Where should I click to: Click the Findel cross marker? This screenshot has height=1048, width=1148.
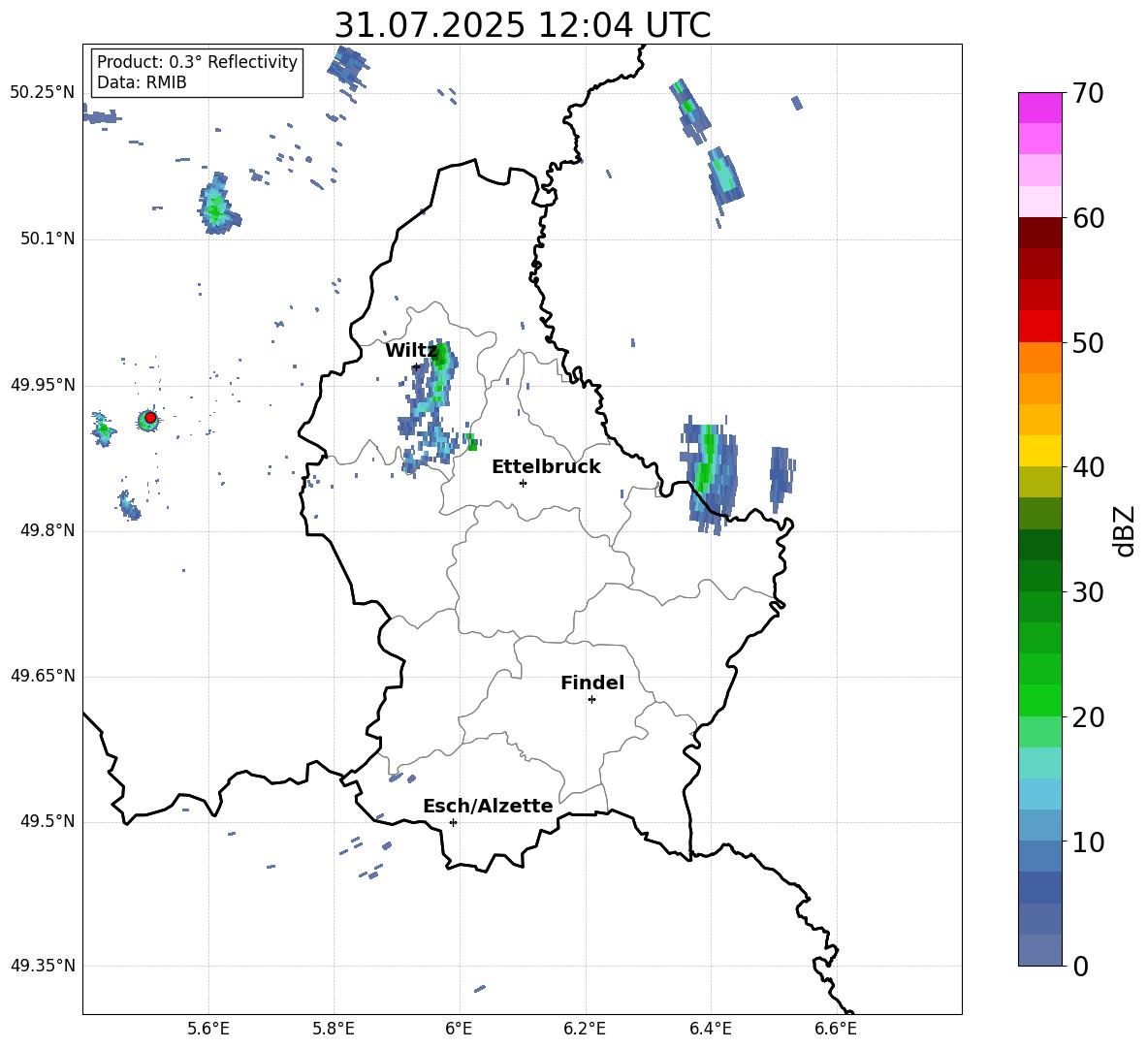pos(591,700)
